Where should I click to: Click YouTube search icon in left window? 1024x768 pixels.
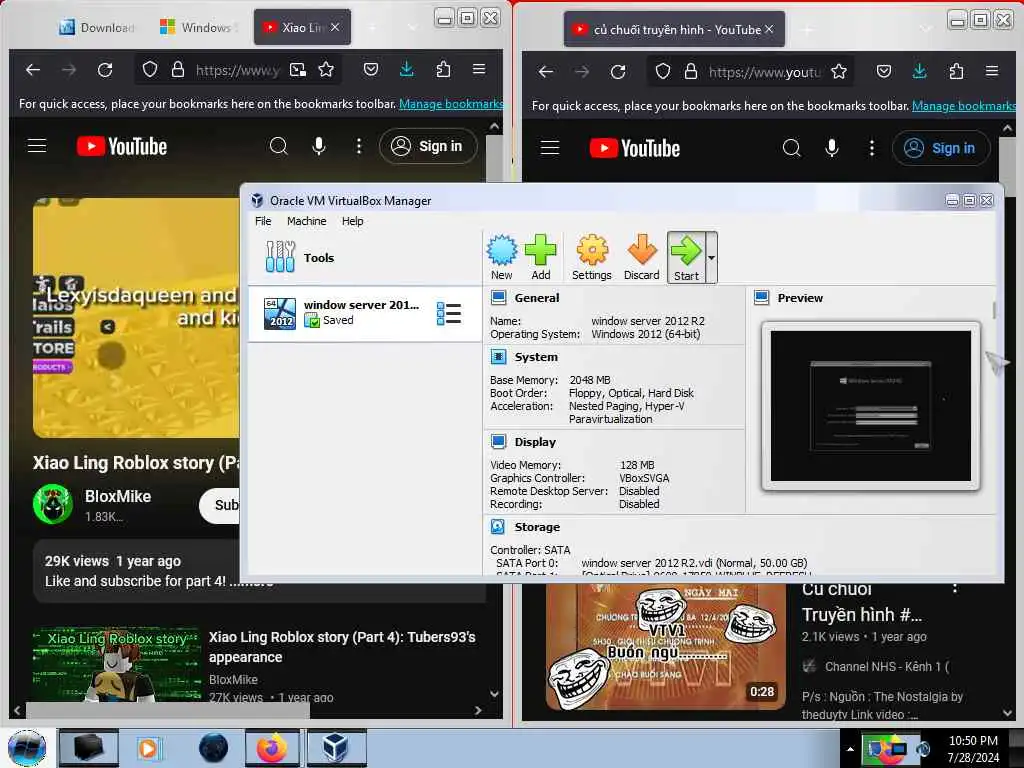279,146
